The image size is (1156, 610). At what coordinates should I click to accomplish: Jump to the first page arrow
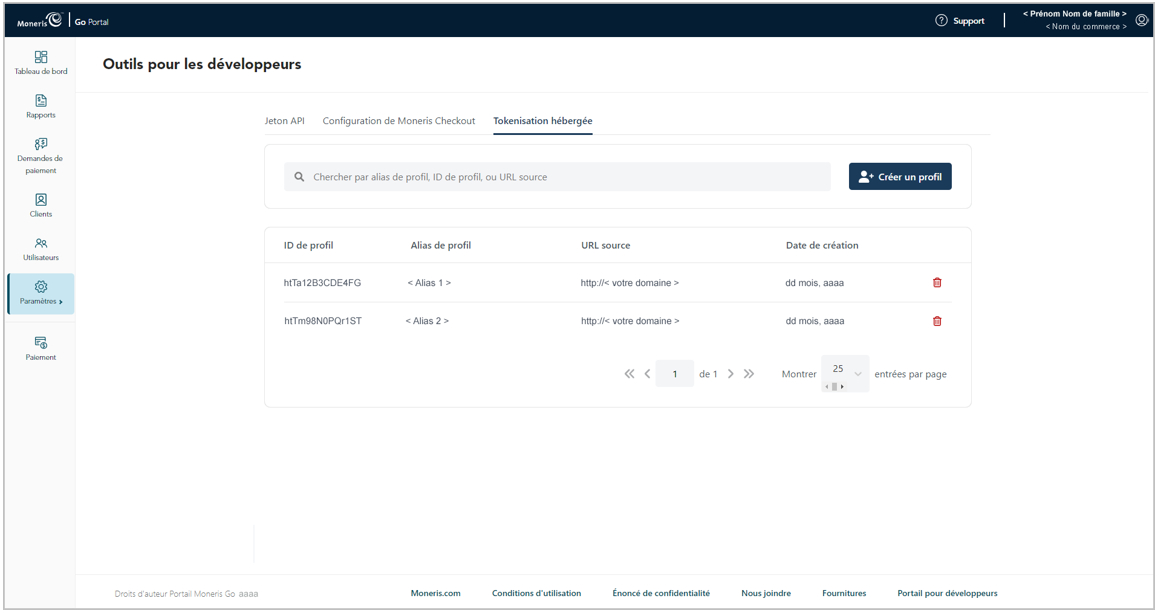[629, 374]
